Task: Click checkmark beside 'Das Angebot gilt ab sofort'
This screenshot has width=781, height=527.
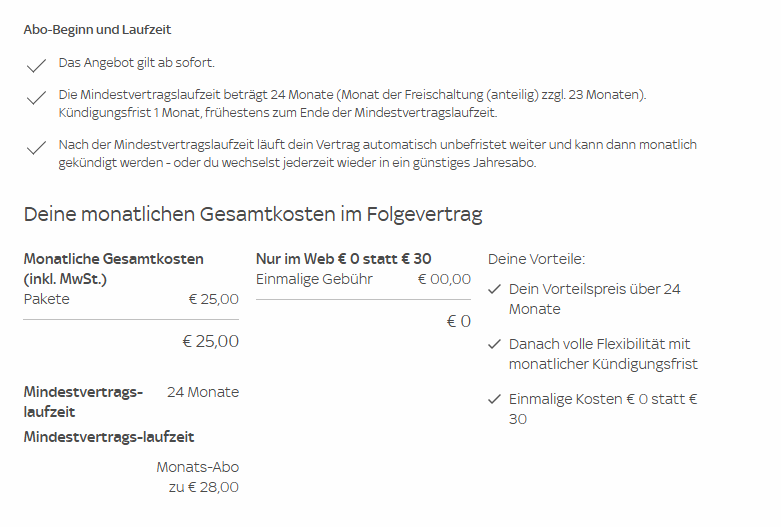Action: click(x=36, y=65)
